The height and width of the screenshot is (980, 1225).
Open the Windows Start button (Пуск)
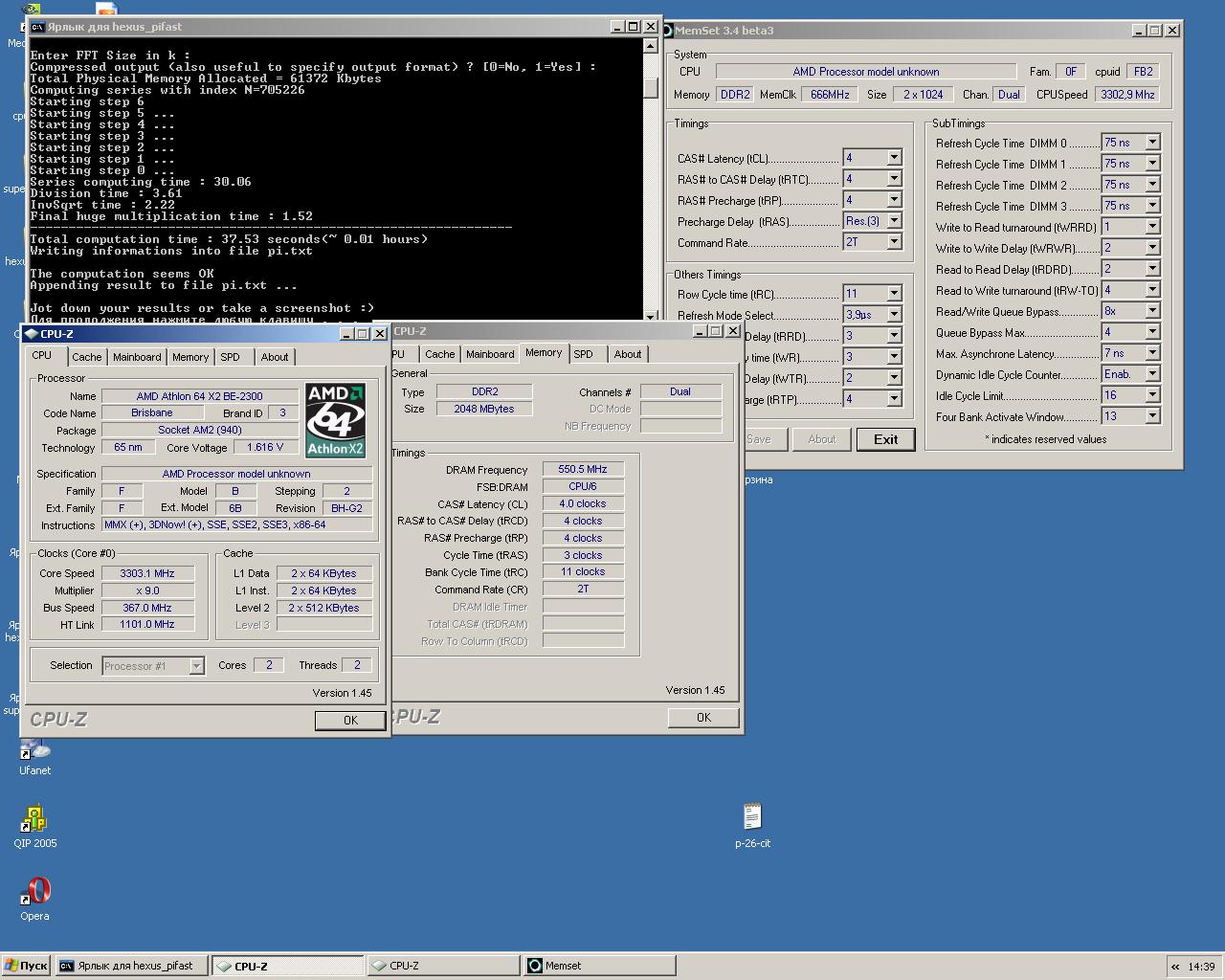coord(26,966)
